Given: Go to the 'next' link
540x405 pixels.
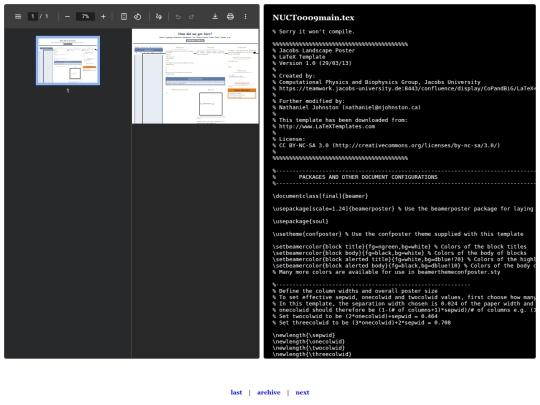Looking at the screenshot, I should pos(302,392).
